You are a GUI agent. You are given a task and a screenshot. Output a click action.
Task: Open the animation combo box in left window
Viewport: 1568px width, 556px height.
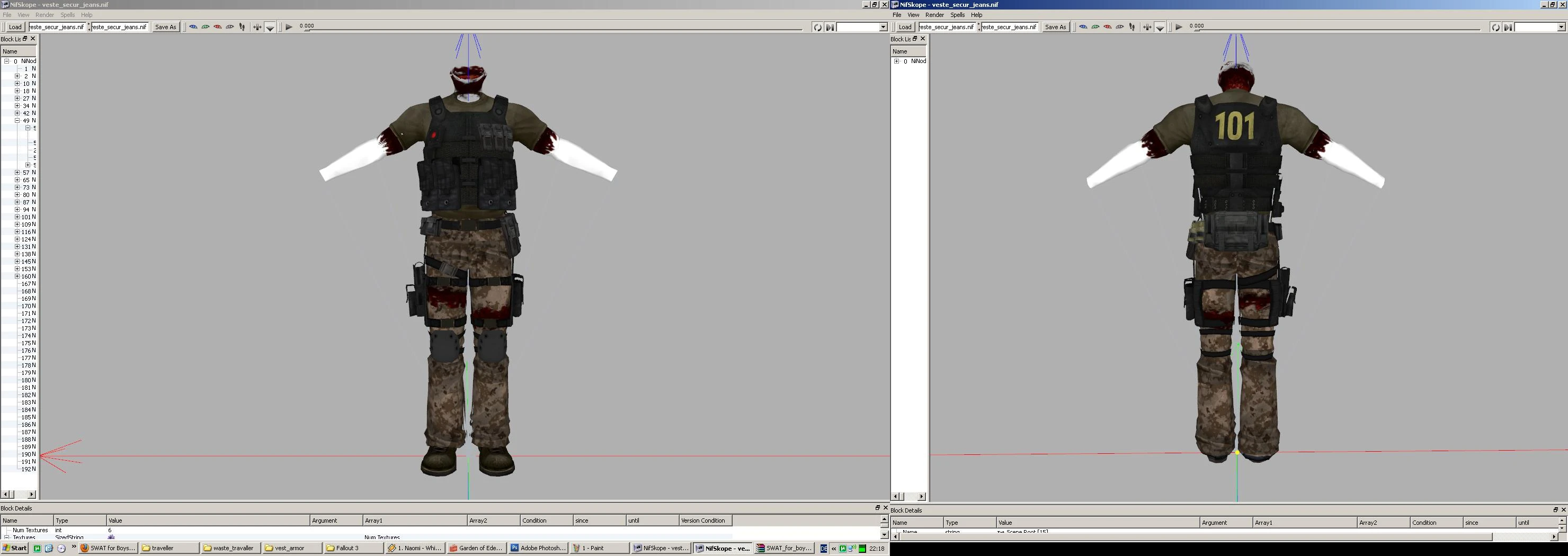[x=862, y=27]
